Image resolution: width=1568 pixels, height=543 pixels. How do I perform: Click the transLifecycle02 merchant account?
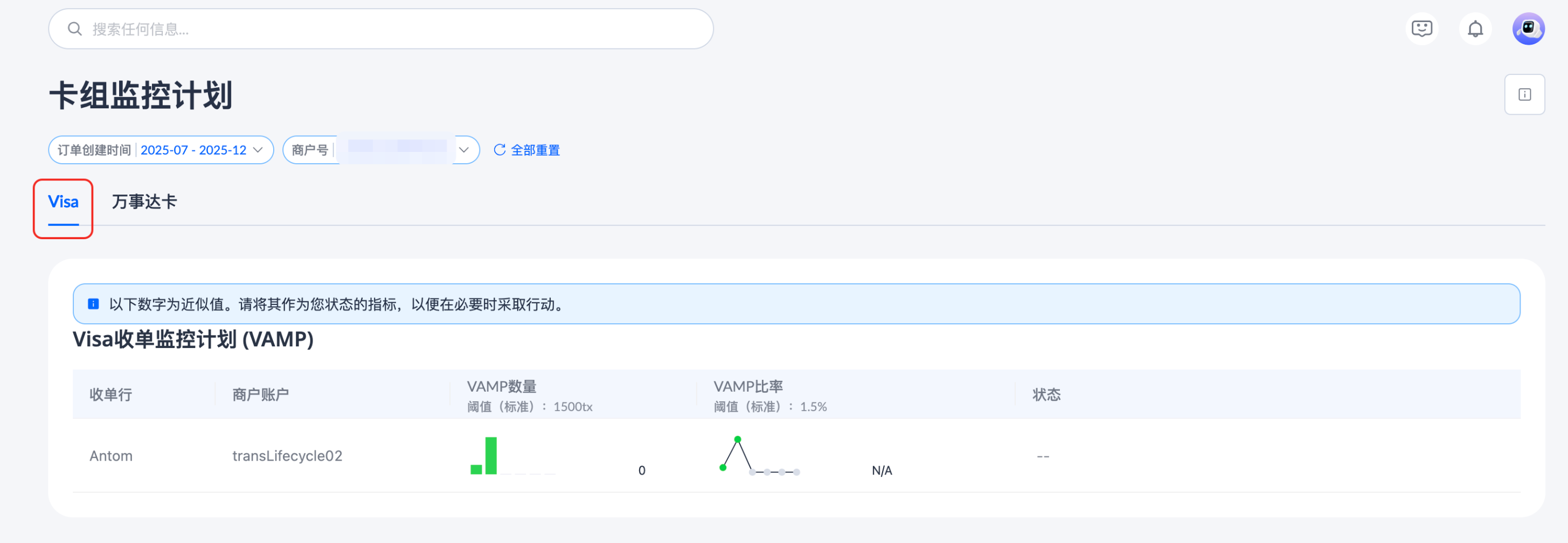tap(287, 456)
